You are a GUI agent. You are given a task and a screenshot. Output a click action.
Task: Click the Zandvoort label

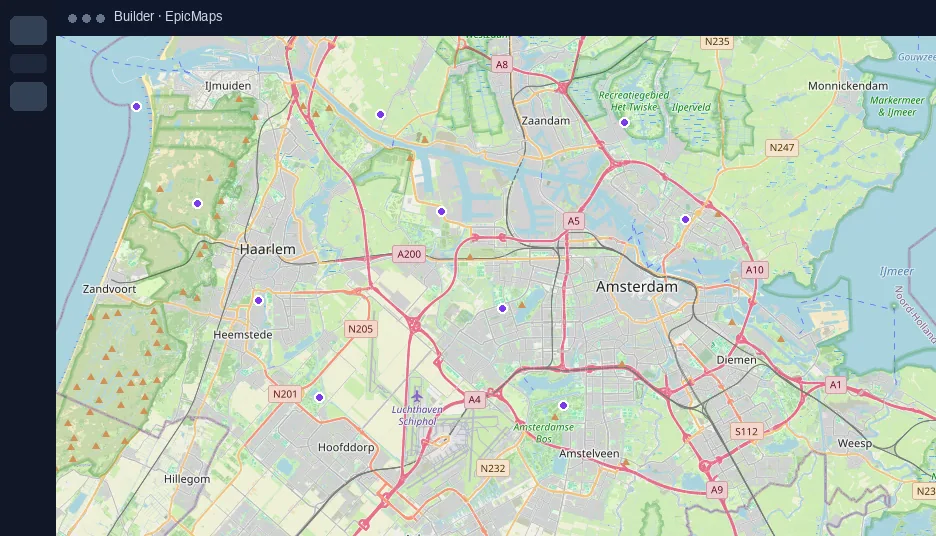tap(109, 289)
